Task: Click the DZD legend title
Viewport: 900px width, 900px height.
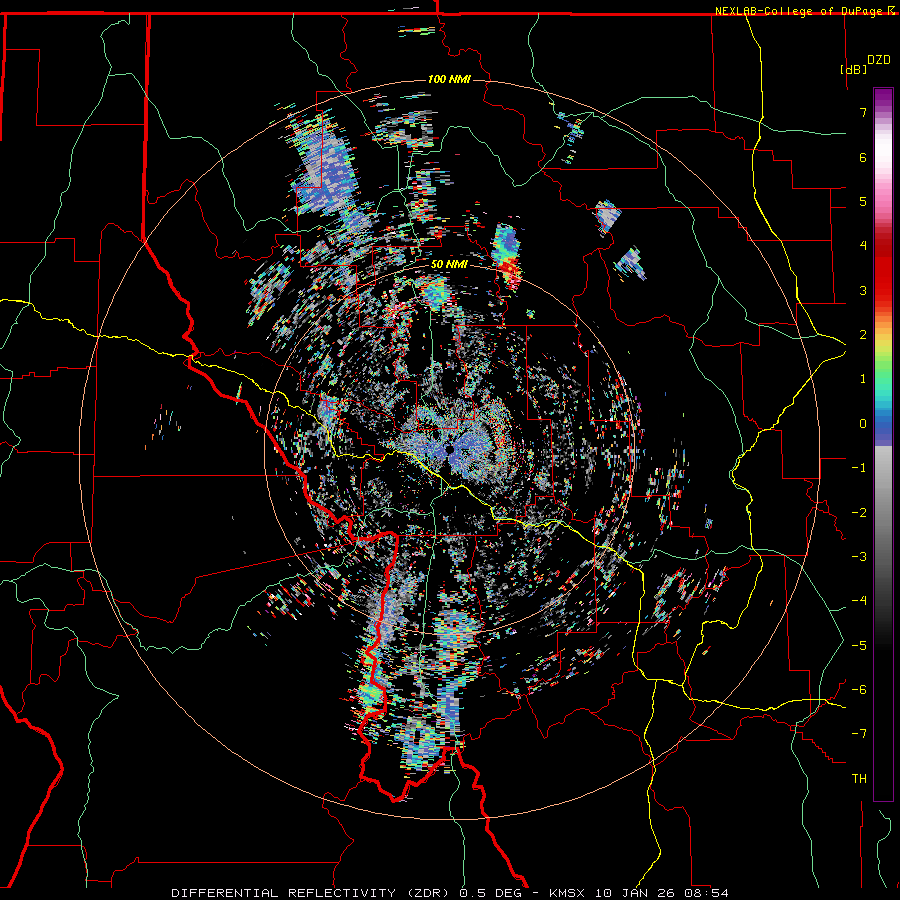Action: [878, 60]
